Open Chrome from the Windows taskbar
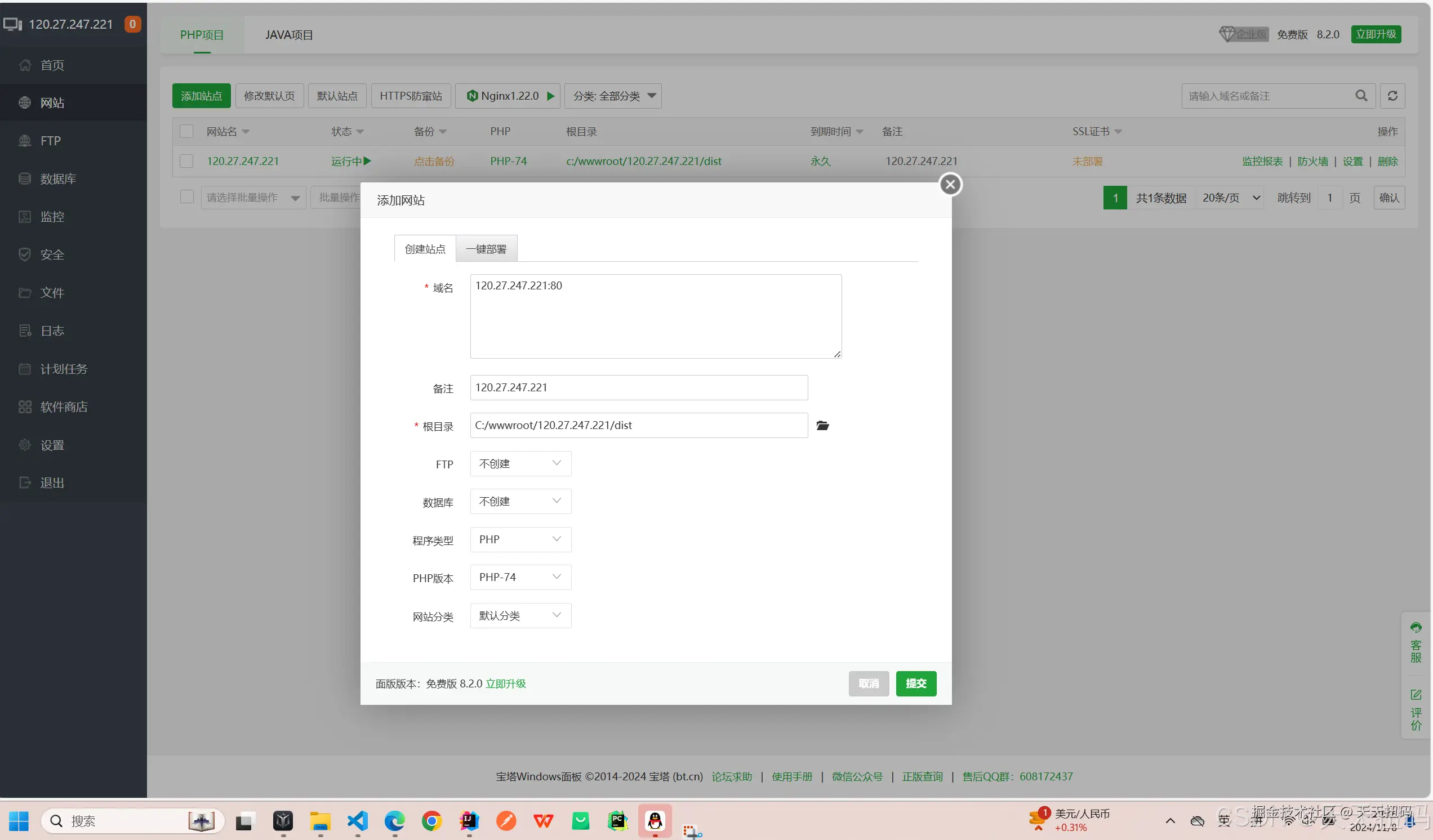This screenshot has height=840, width=1433. (431, 821)
